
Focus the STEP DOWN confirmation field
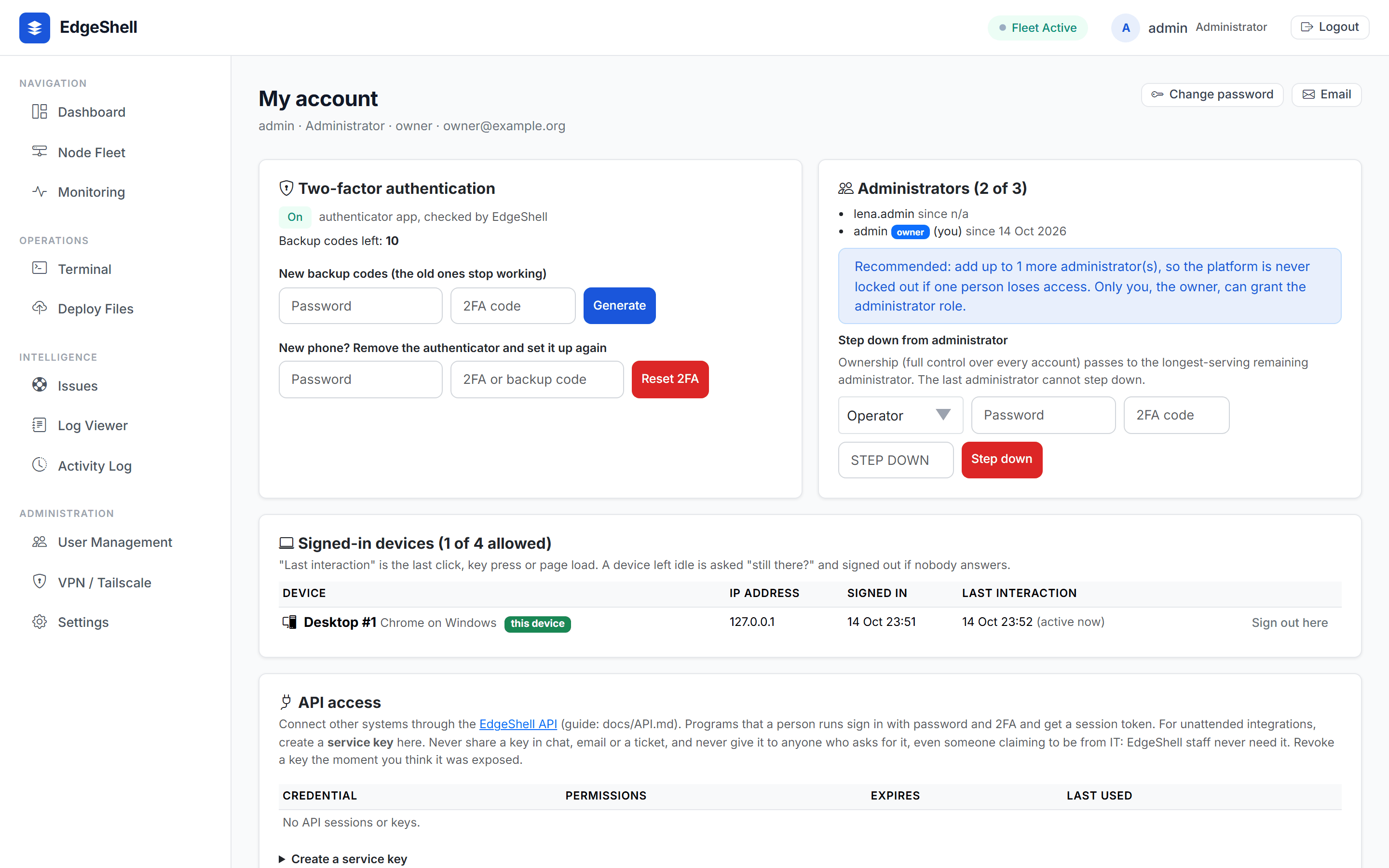pos(896,460)
